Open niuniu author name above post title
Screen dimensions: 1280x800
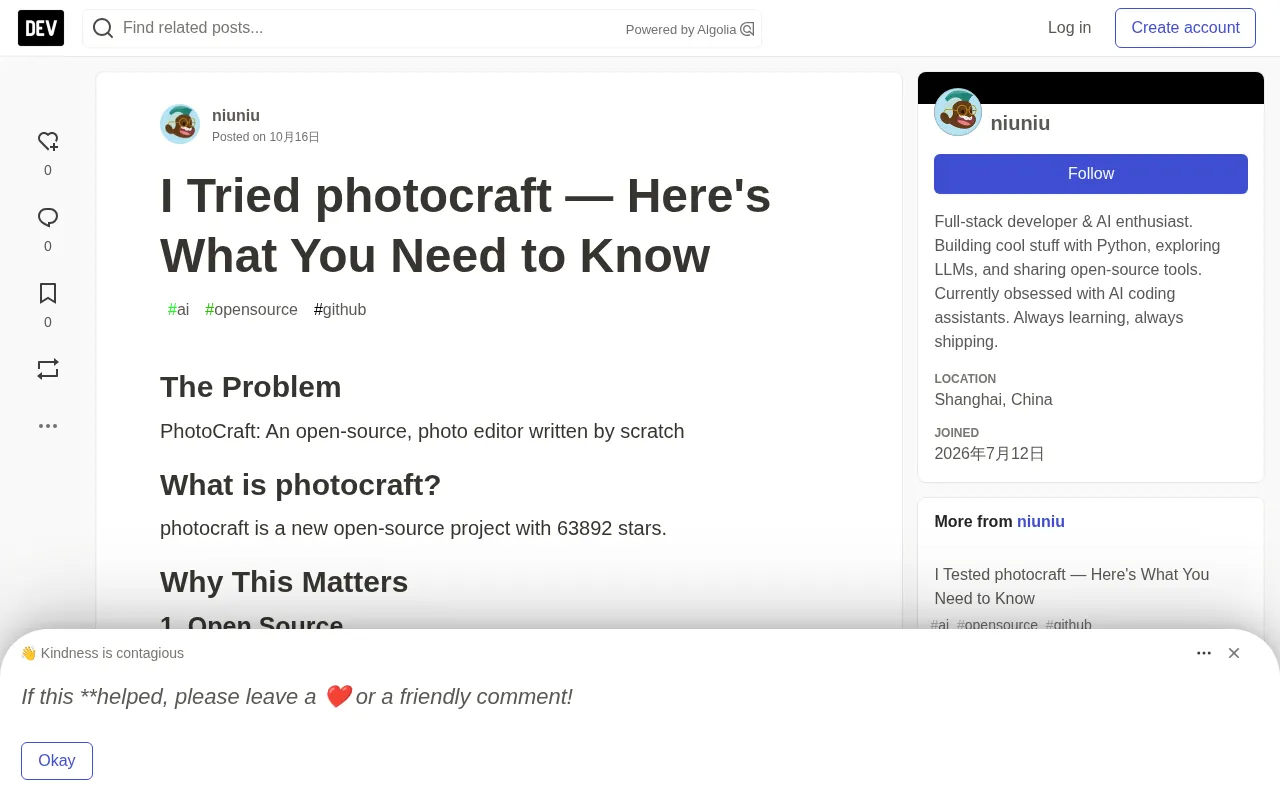coord(236,115)
